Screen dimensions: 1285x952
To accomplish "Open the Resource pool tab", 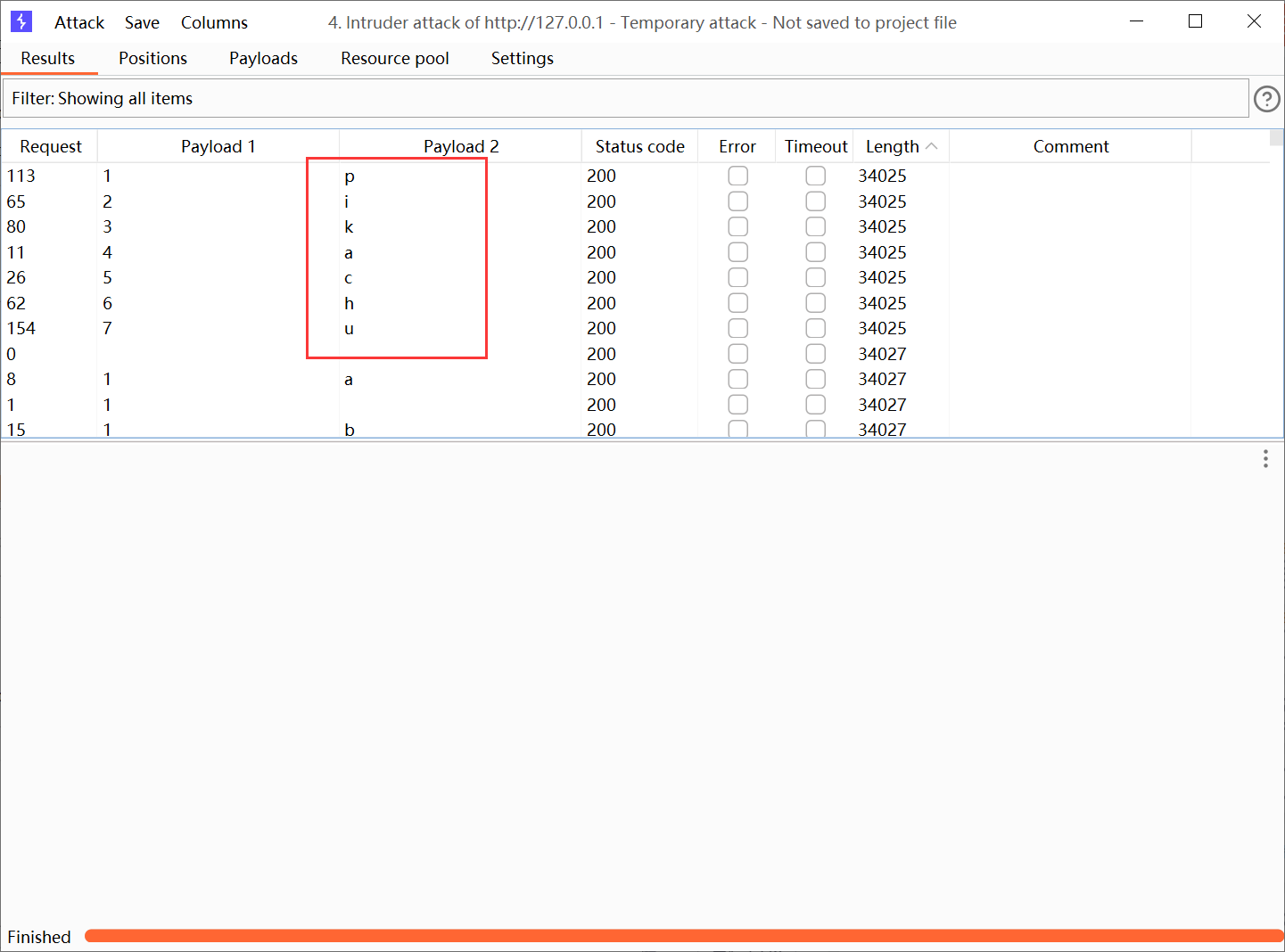I will [x=394, y=59].
